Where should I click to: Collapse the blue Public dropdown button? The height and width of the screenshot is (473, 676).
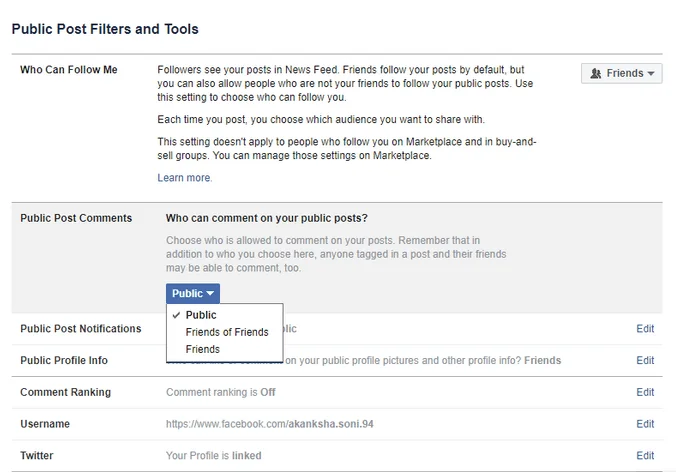click(193, 293)
